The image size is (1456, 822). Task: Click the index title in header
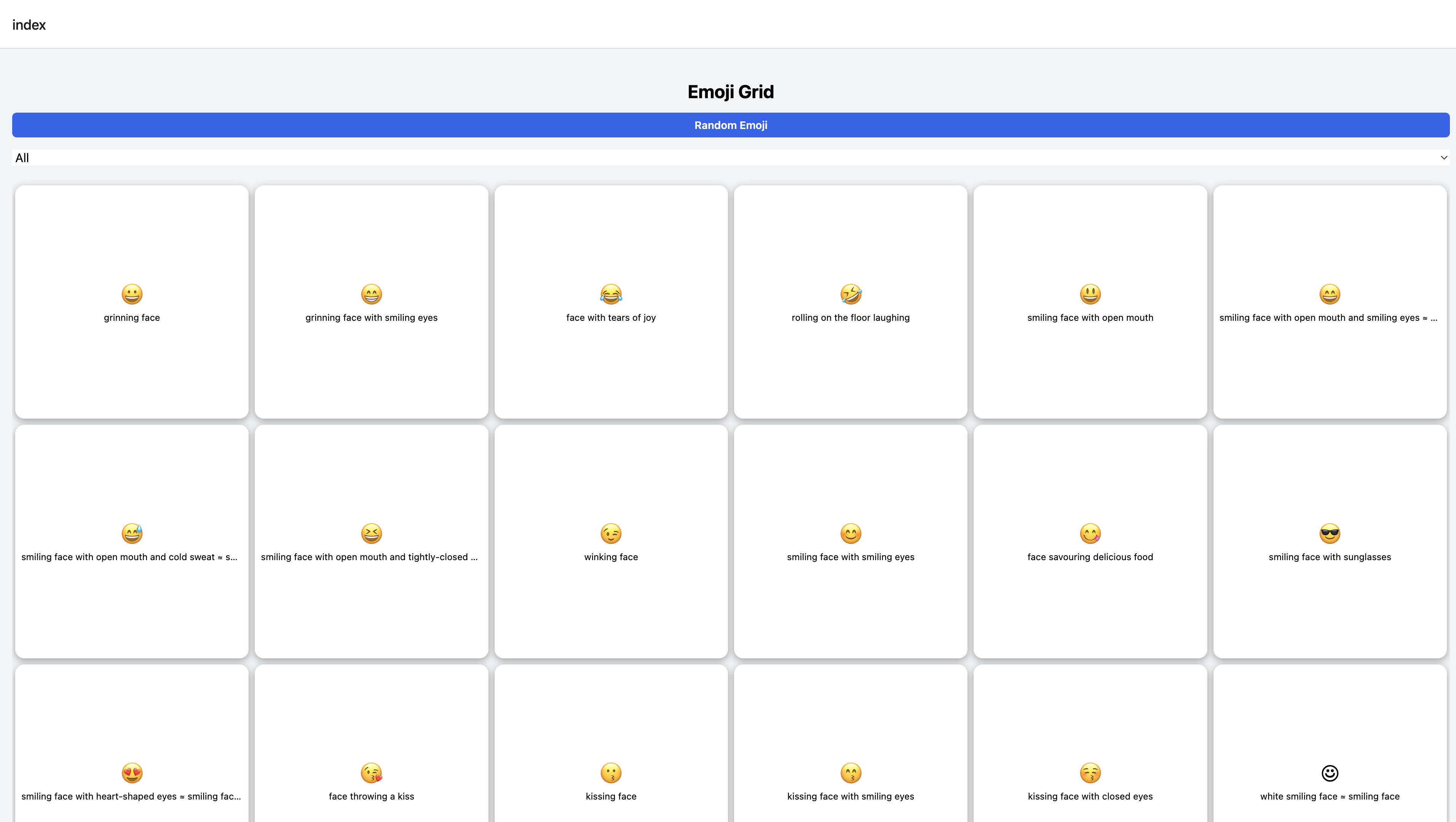[29, 25]
